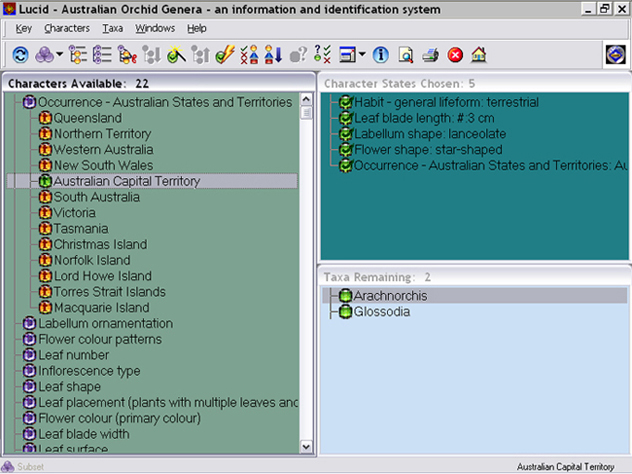
Task: Click the window layout icon in toolbar
Action: tap(347, 55)
